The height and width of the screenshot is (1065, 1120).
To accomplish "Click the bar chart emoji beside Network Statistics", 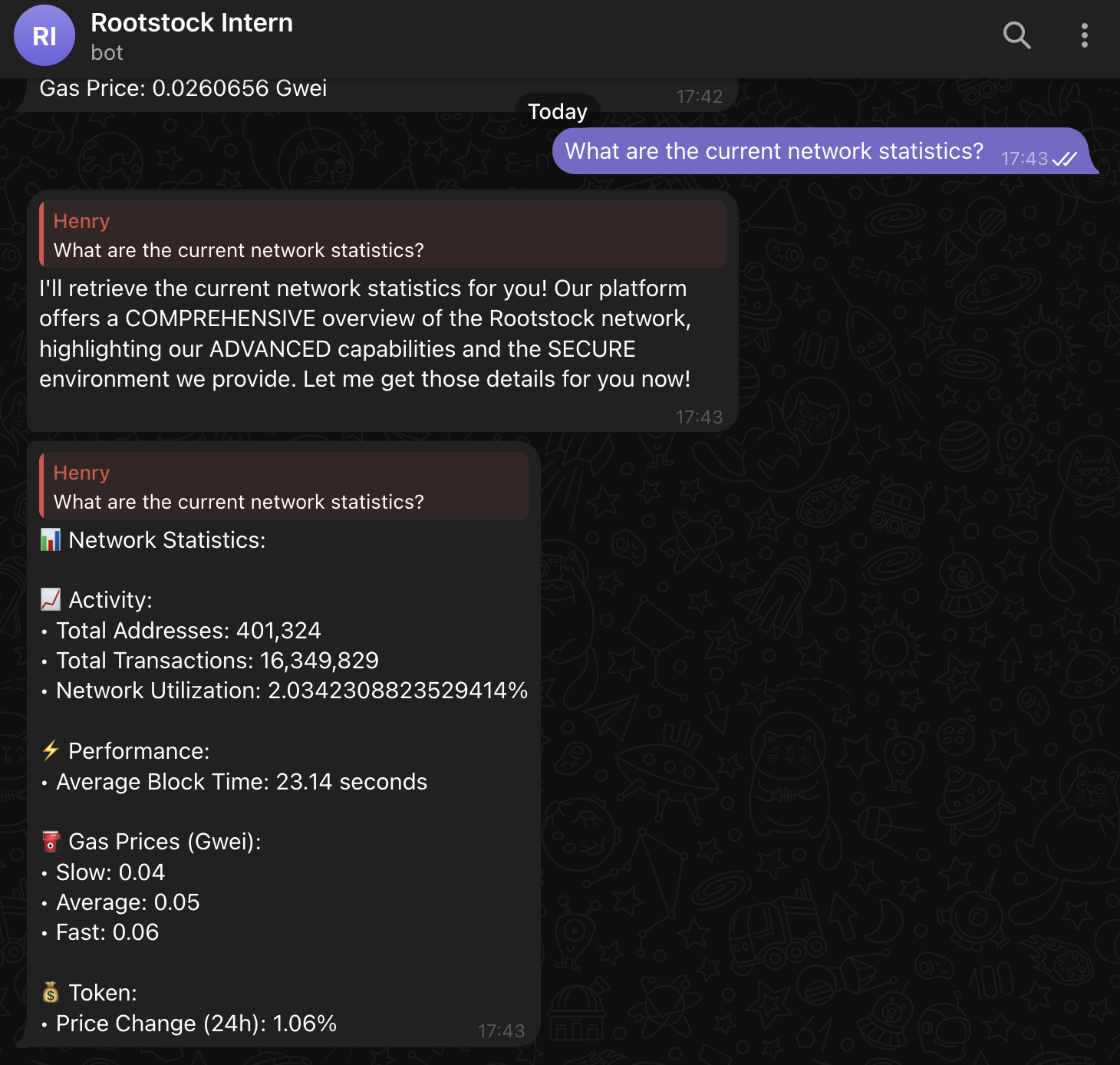I will click(51, 540).
